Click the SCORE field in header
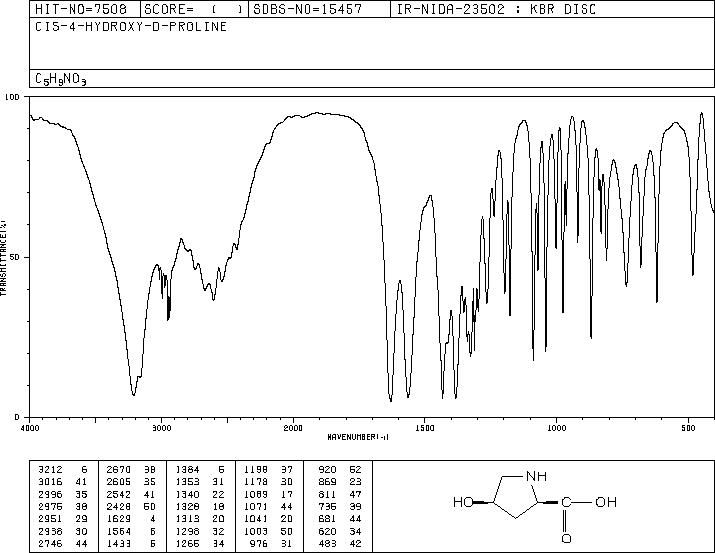The image size is (715, 553). point(193,9)
